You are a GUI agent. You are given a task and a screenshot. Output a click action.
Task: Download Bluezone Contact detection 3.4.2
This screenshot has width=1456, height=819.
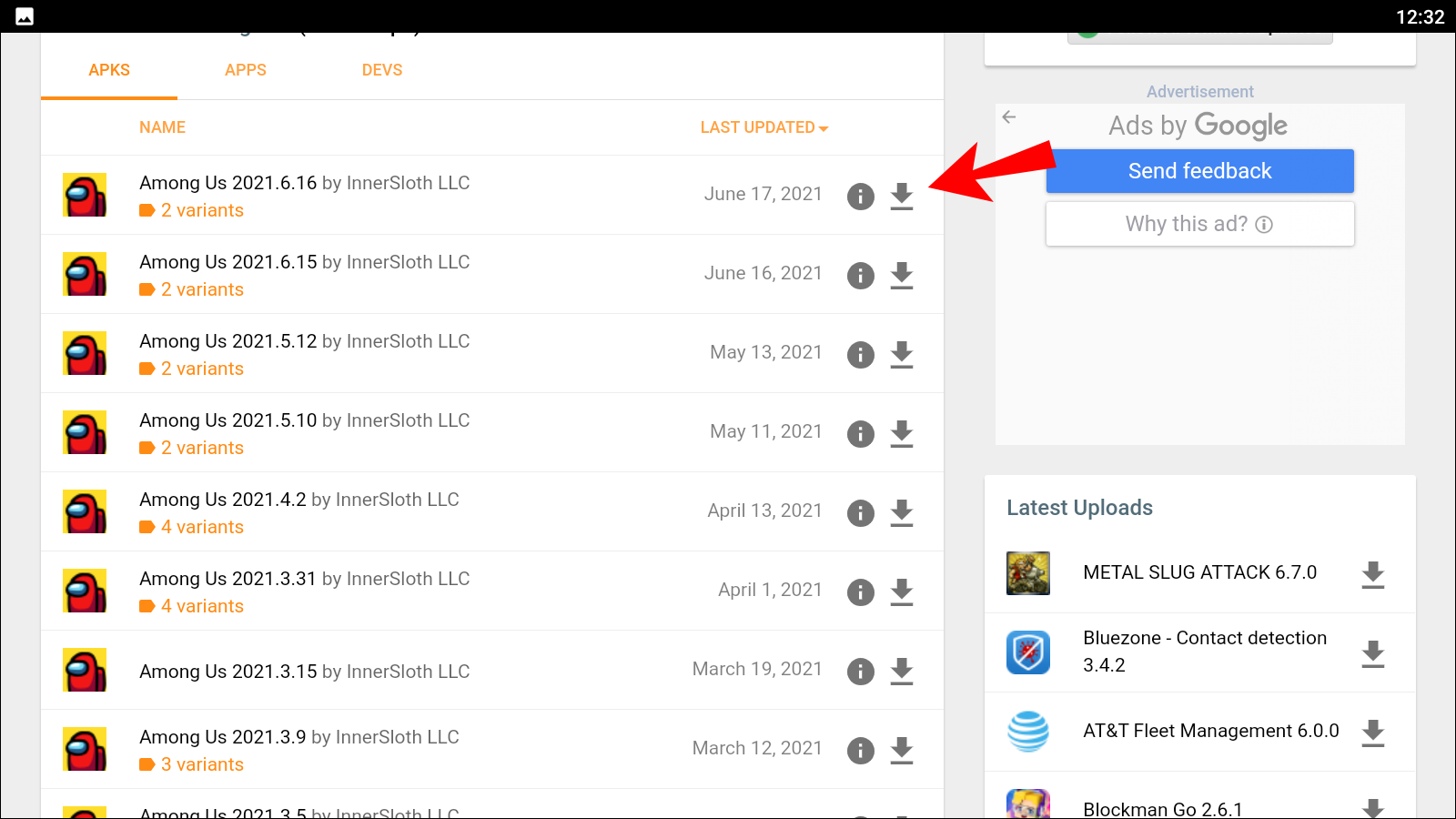(x=1372, y=653)
